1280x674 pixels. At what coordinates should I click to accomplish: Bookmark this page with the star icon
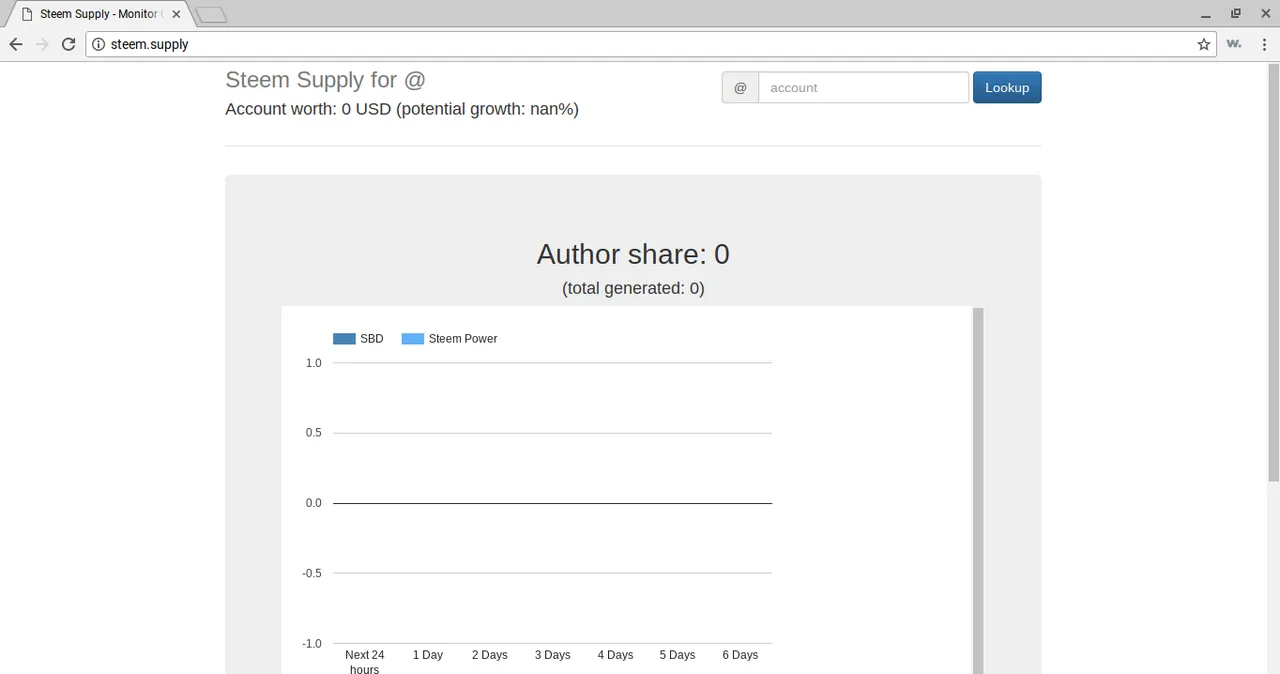(x=1204, y=44)
